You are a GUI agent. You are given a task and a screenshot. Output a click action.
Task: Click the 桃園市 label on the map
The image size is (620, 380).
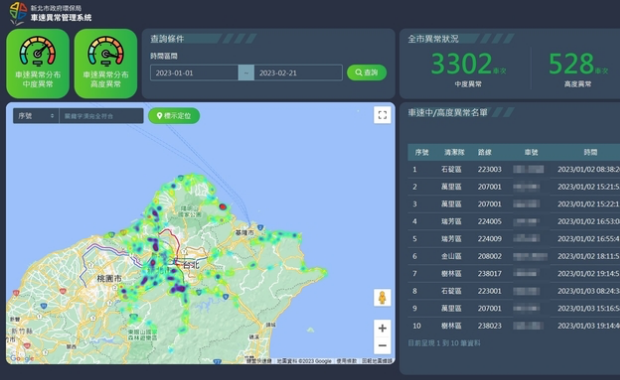click(x=109, y=278)
